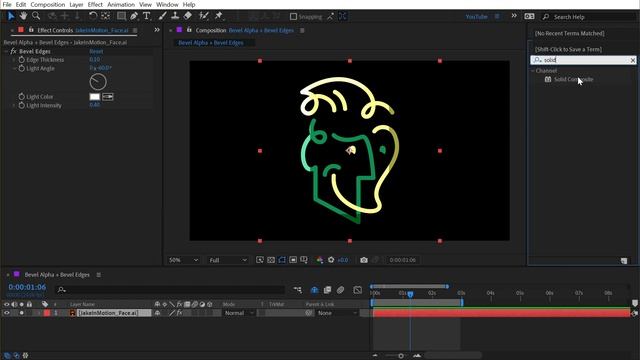
Task: Collapse the Bevel Edges effect group
Action: click(6, 51)
